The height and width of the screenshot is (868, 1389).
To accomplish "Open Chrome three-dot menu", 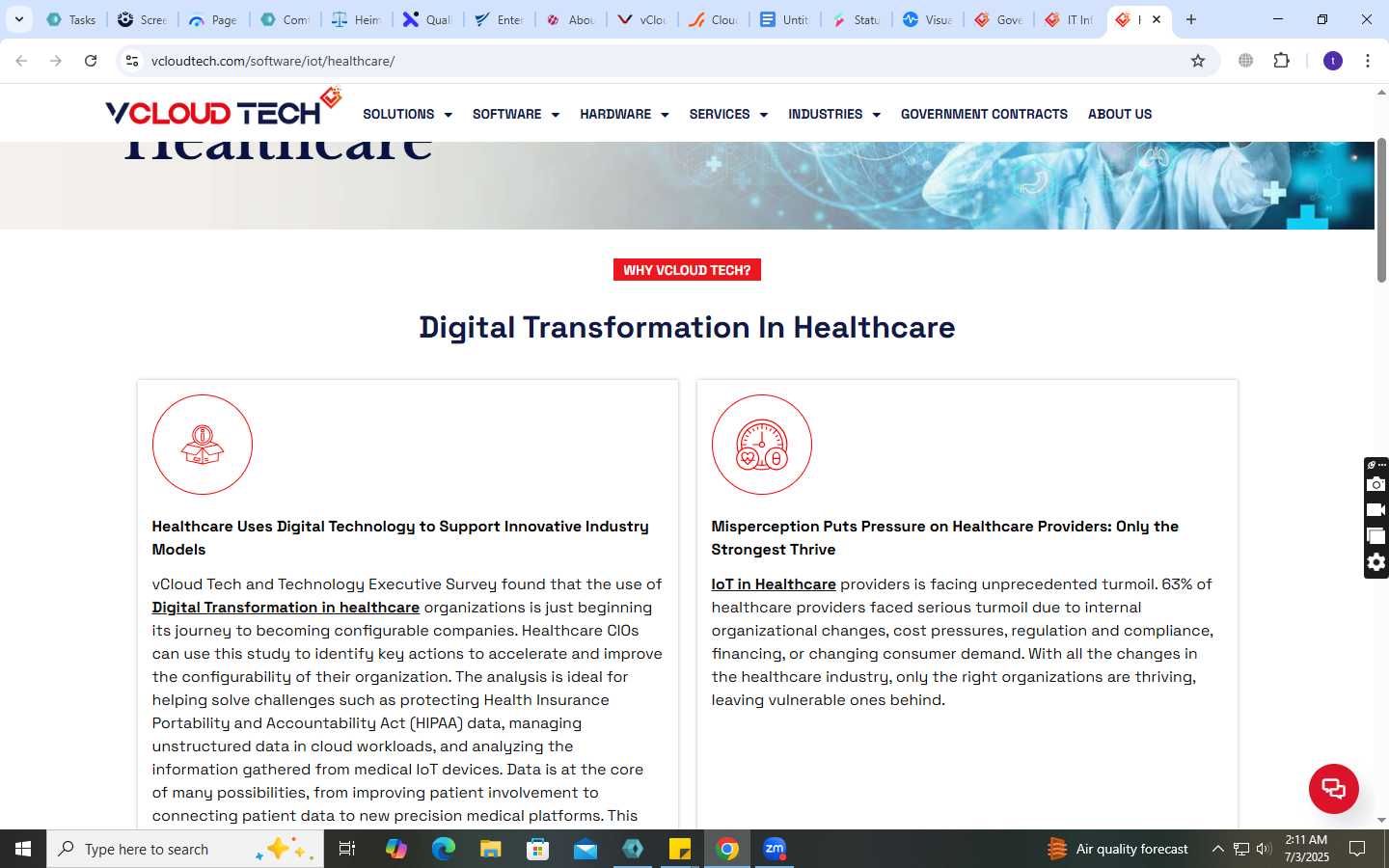I will click(x=1368, y=61).
